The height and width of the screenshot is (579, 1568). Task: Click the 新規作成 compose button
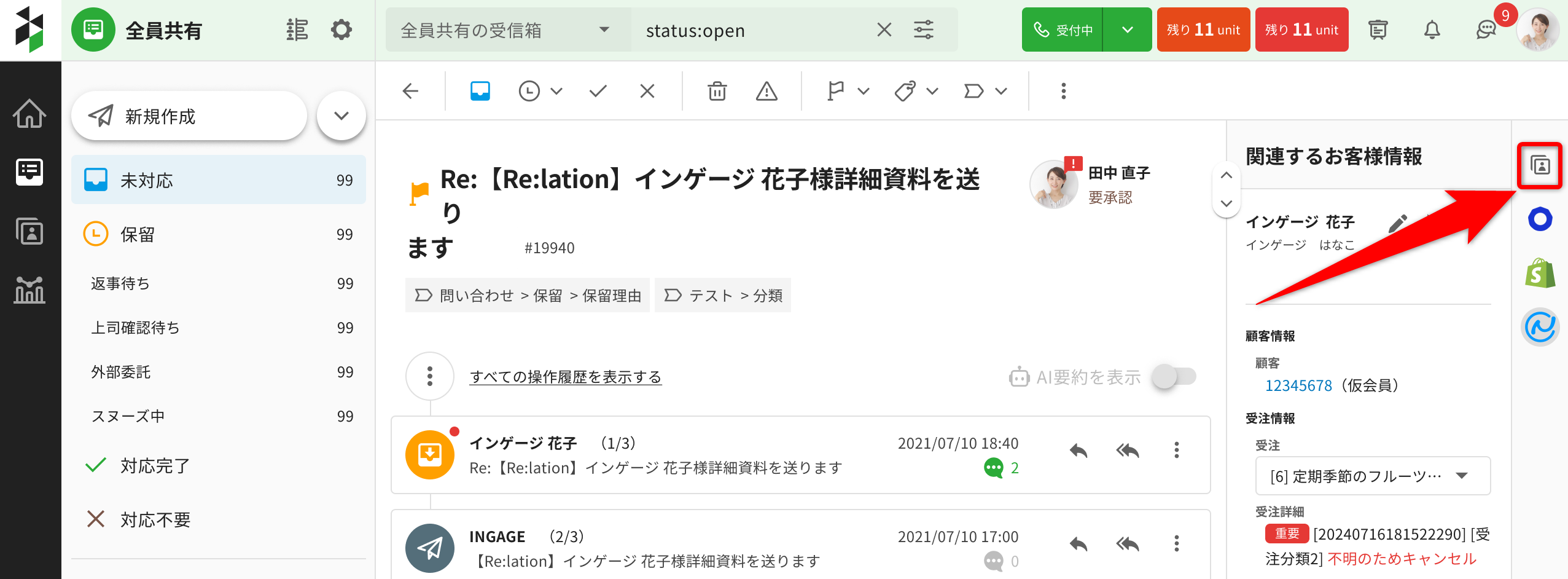click(x=189, y=116)
